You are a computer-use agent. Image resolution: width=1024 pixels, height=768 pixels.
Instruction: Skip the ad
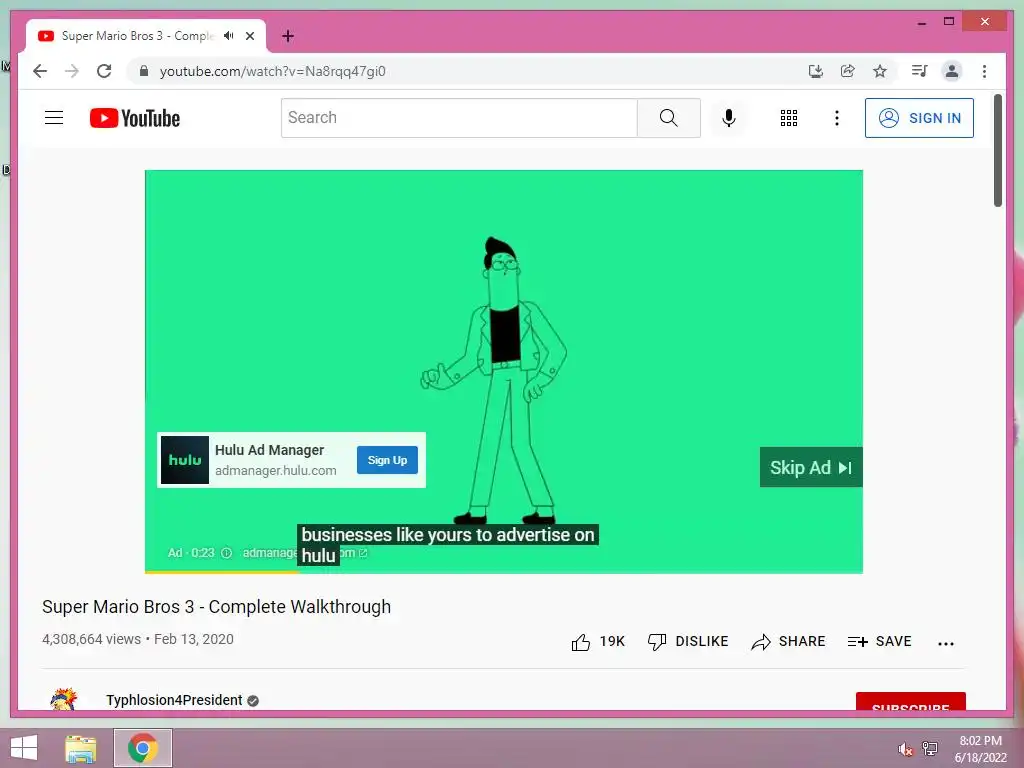point(810,468)
